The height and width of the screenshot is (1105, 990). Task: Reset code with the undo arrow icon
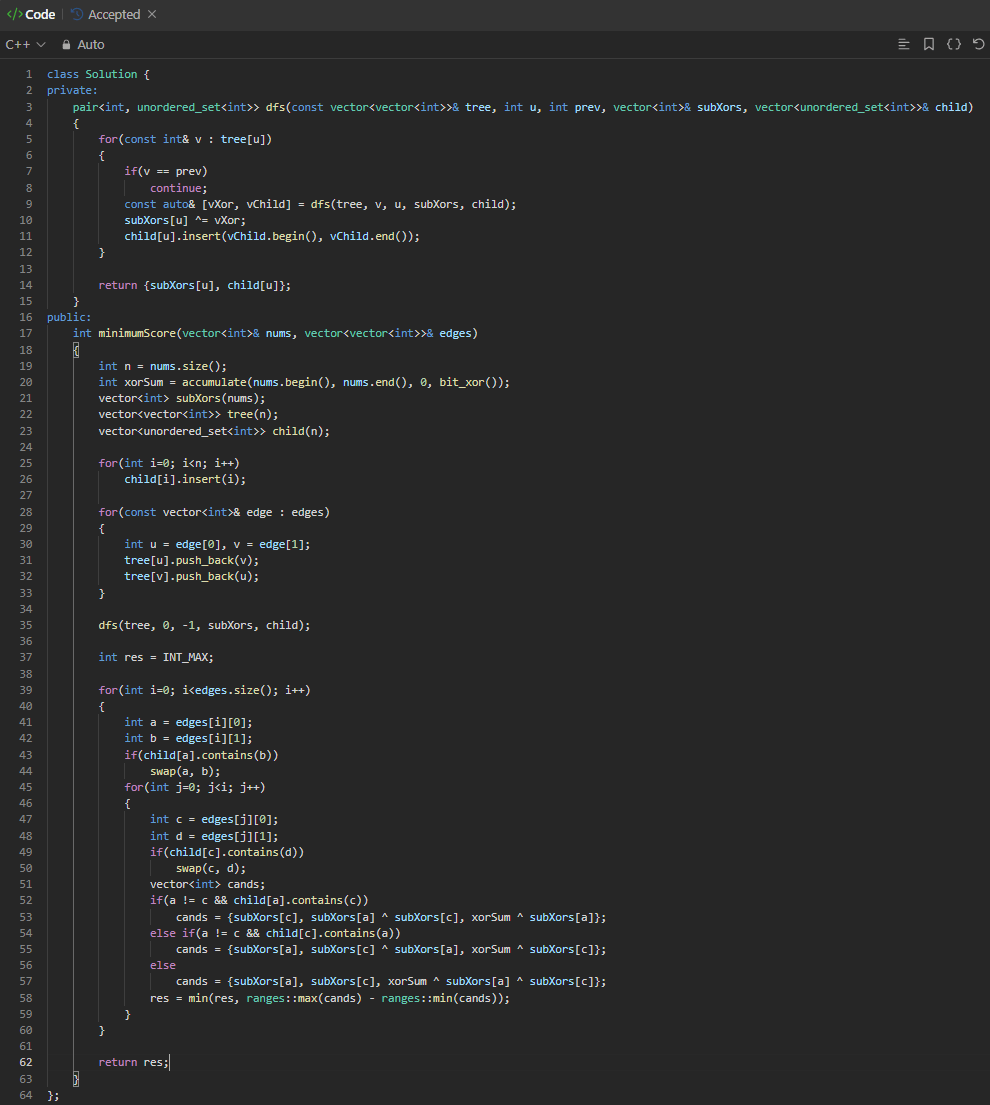tap(979, 45)
